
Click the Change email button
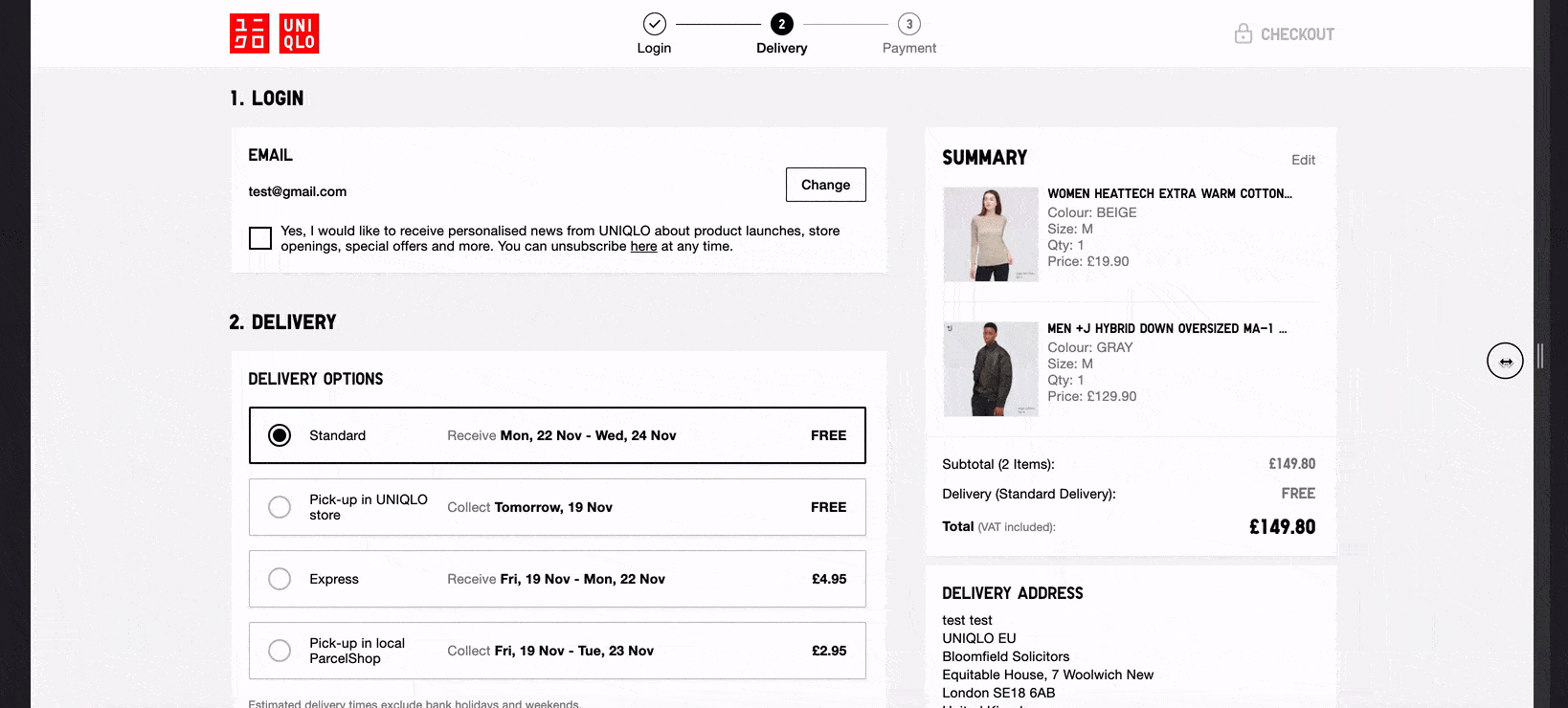point(826,185)
